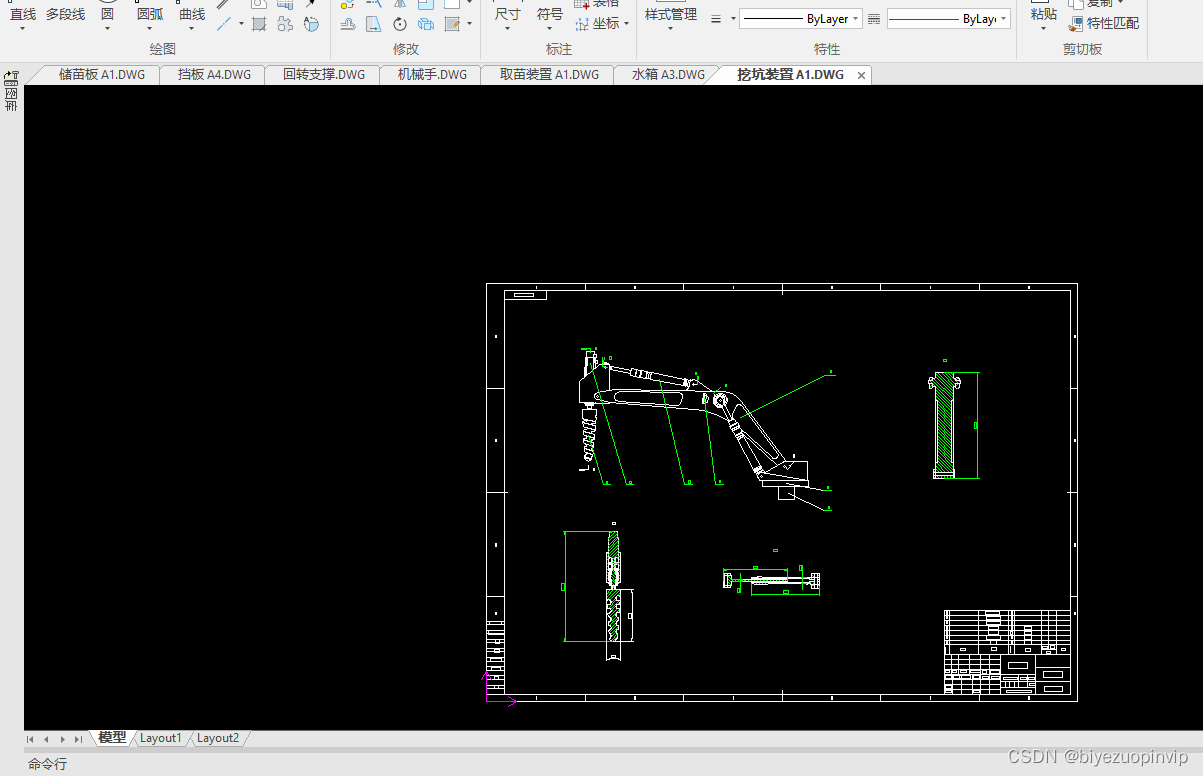Screen dimensions: 1203x776
Task: Click the linetype icon beside ByLayer
Action: 873,19
